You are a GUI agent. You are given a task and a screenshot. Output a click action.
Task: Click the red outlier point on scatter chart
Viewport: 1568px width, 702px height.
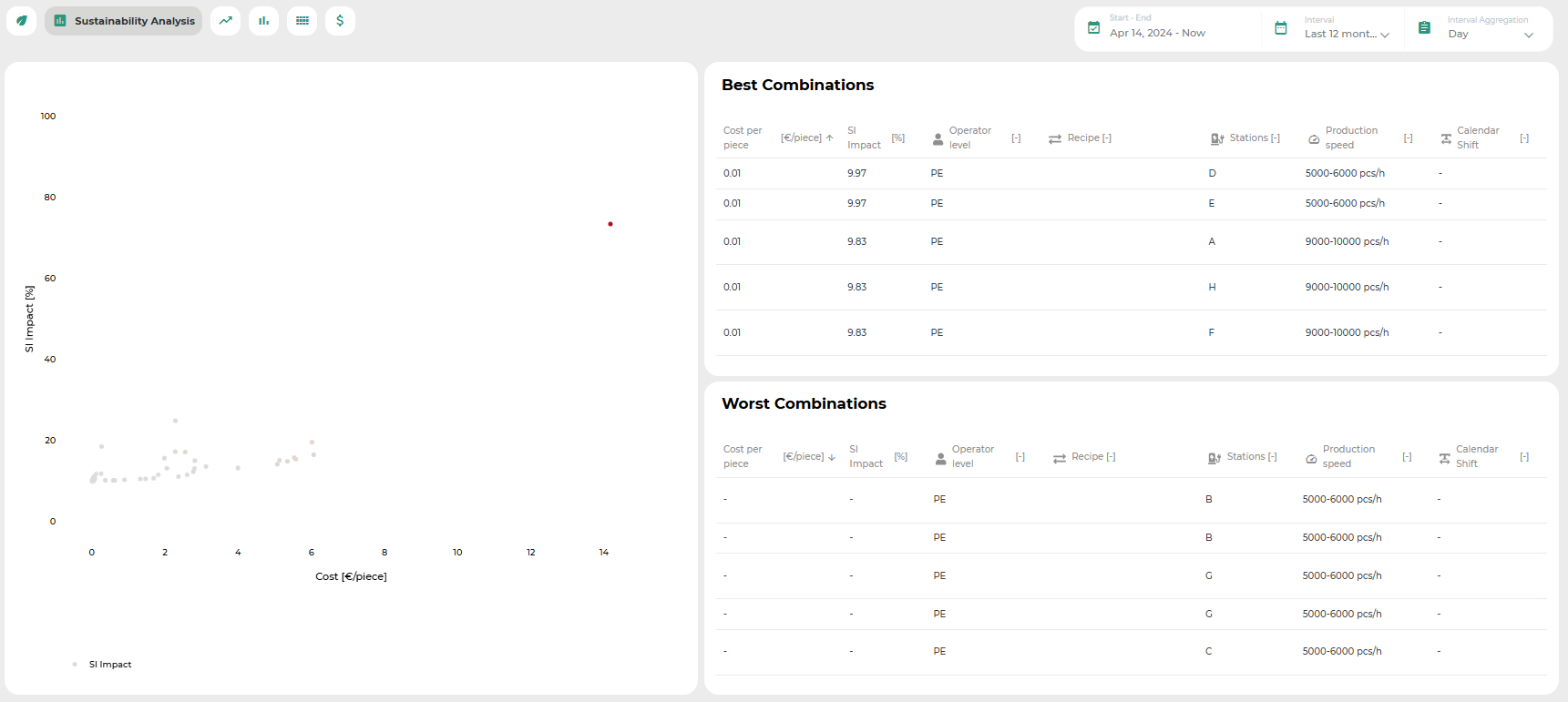(x=610, y=224)
